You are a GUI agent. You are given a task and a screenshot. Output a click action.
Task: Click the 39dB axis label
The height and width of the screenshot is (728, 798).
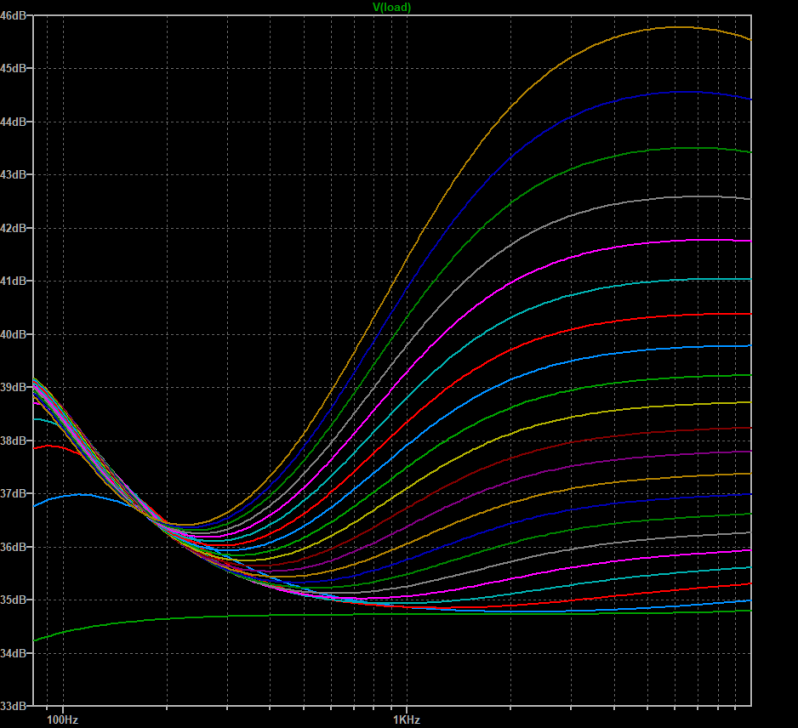(x=16, y=387)
